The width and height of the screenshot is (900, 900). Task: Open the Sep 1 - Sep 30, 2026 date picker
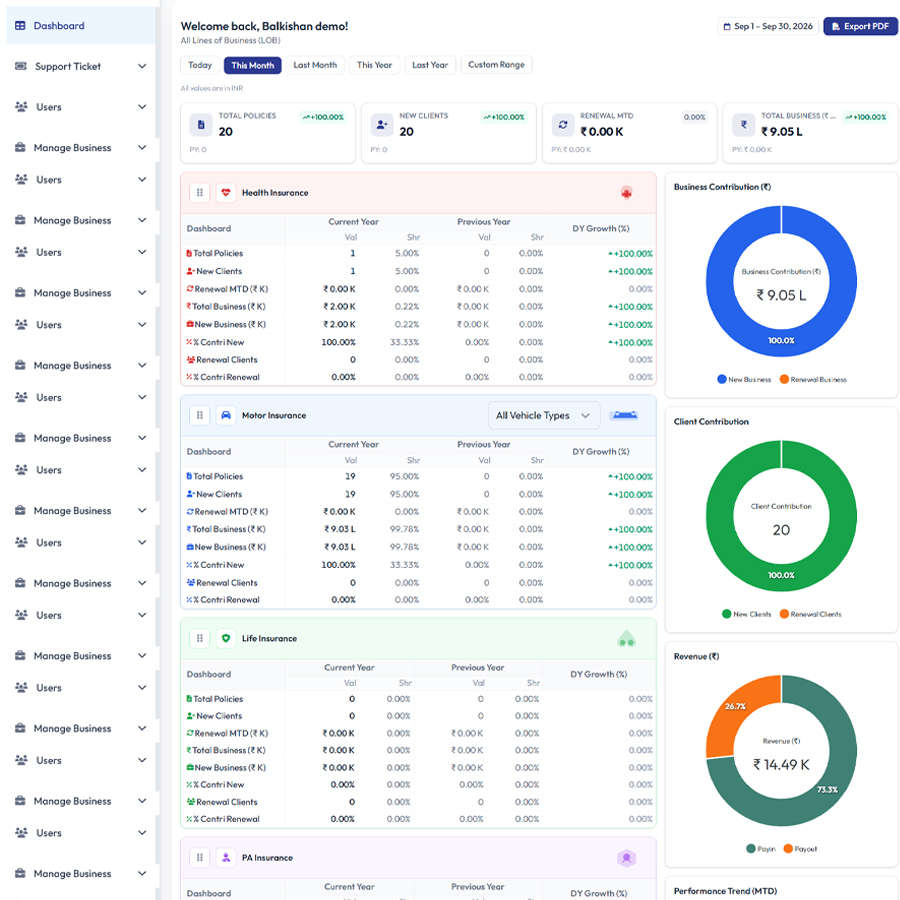tap(768, 26)
